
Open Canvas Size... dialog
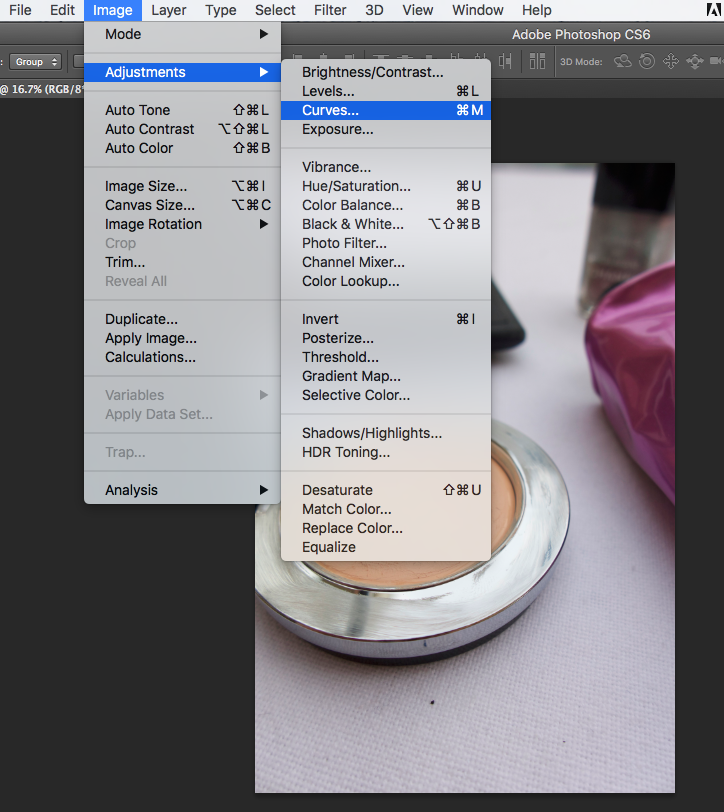182,205
